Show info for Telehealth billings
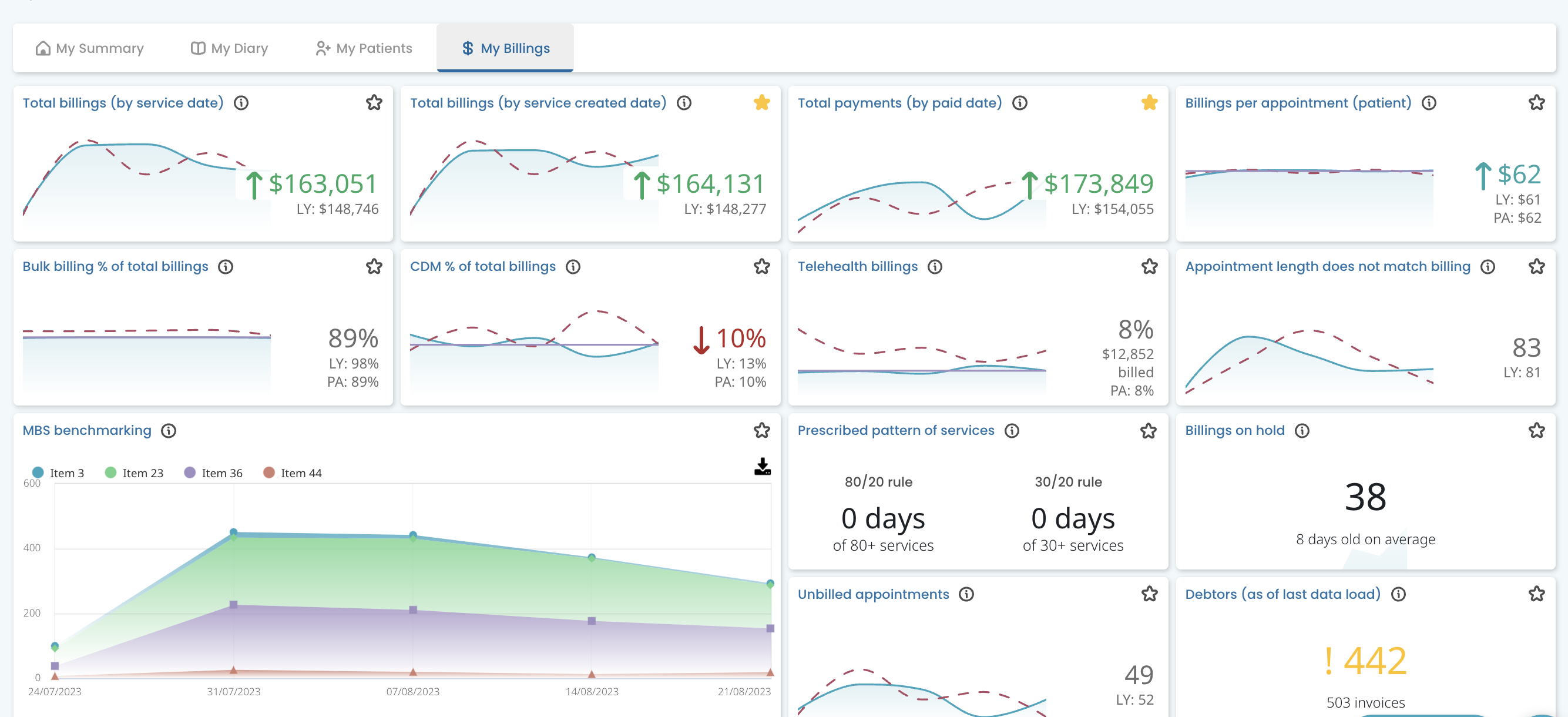 (934, 266)
